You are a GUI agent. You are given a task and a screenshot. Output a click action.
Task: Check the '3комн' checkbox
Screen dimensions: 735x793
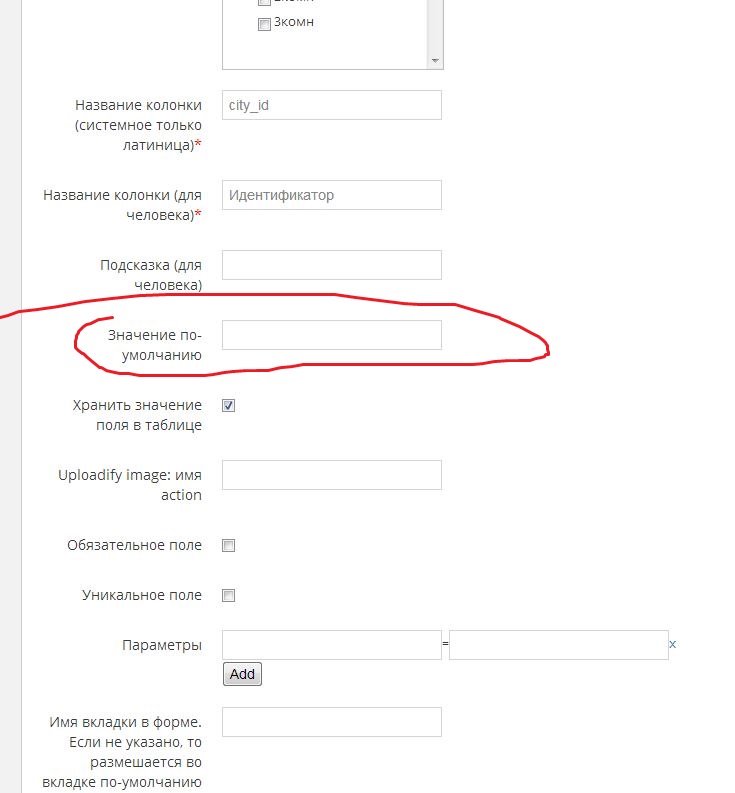tap(264, 25)
